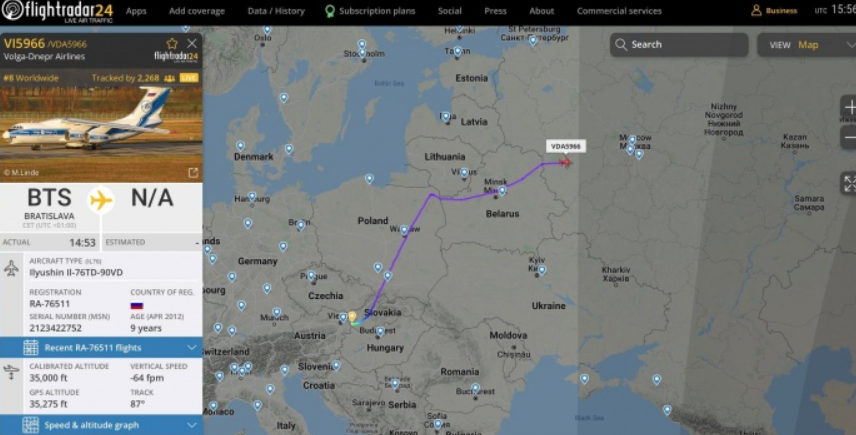Close the VI5966 flight details panel
Screen dimensions: 856x435
click(192, 44)
